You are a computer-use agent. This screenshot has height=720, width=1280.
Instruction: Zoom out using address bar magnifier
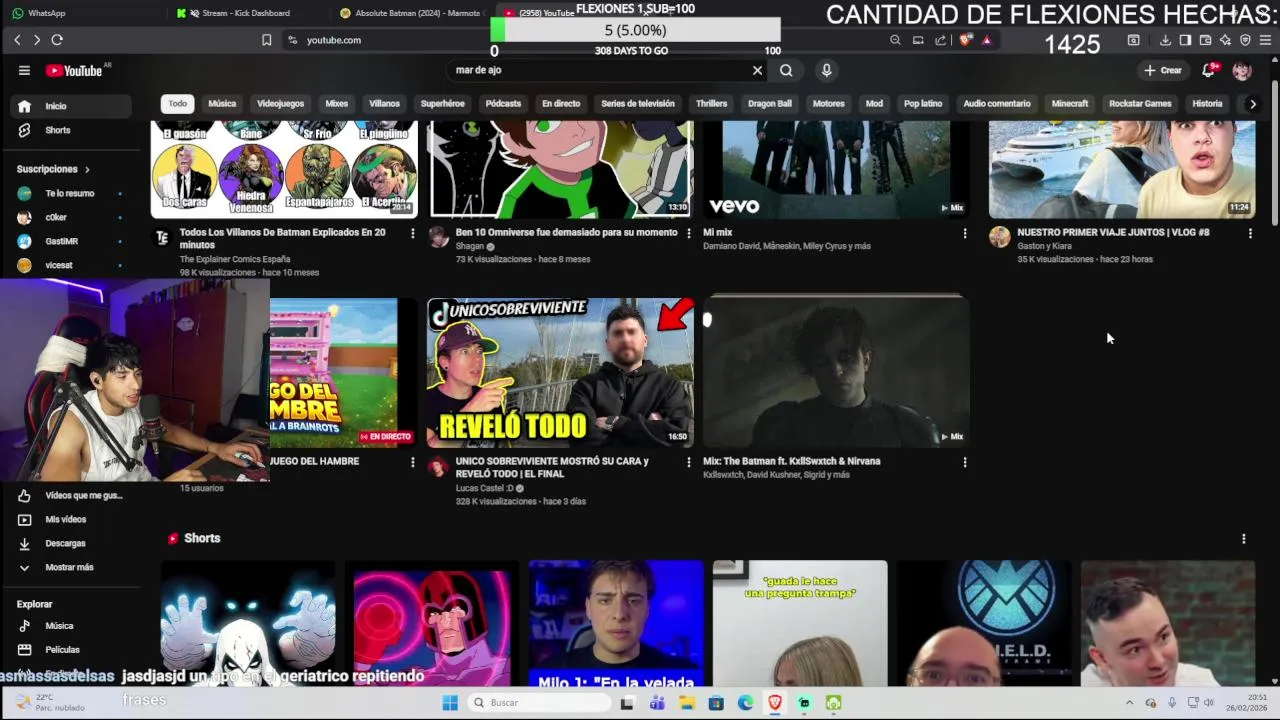(895, 40)
